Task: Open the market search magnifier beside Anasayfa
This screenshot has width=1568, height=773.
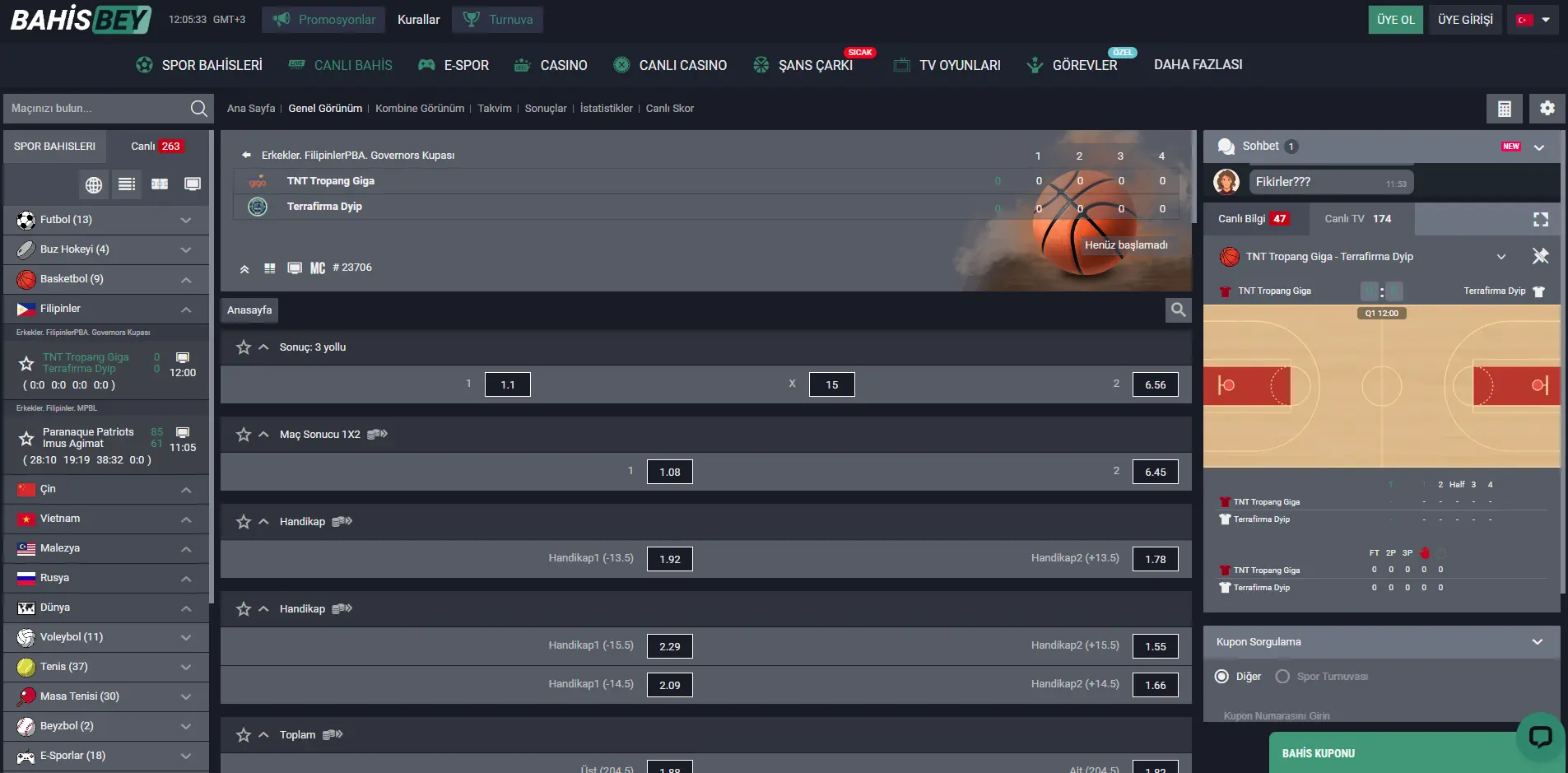Action: pyautogui.click(x=1179, y=310)
